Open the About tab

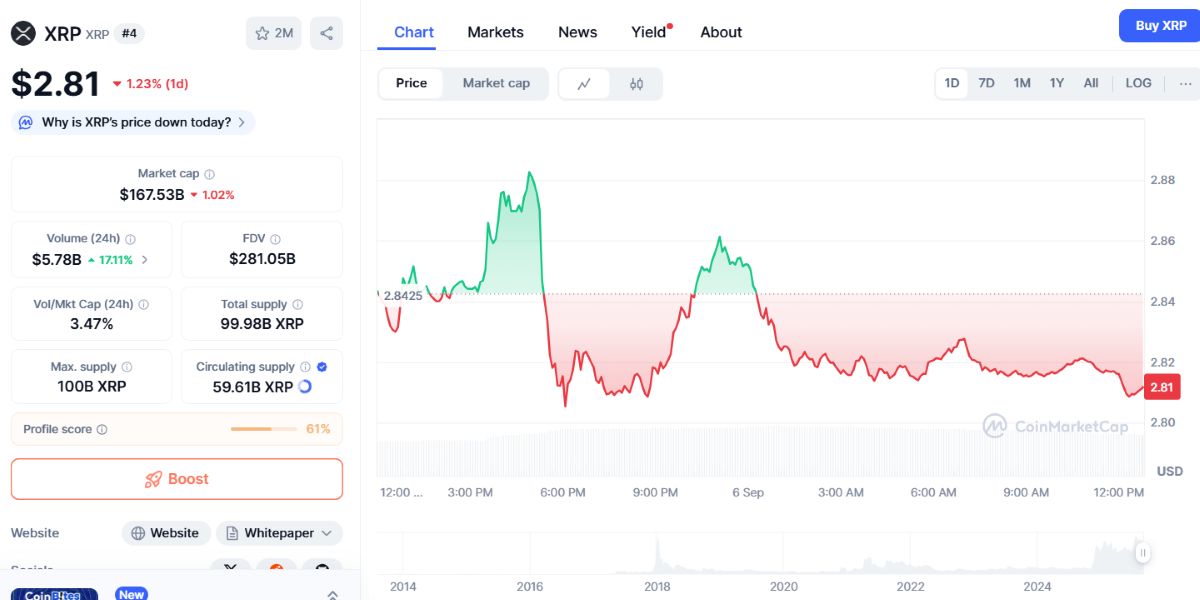[x=721, y=32]
